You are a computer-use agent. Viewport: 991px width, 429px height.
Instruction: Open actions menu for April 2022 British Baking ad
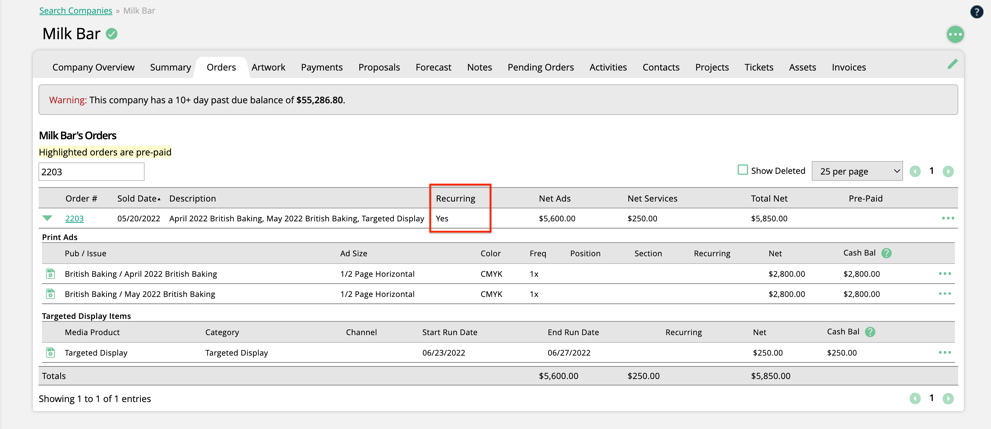pyautogui.click(x=945, y=274)
